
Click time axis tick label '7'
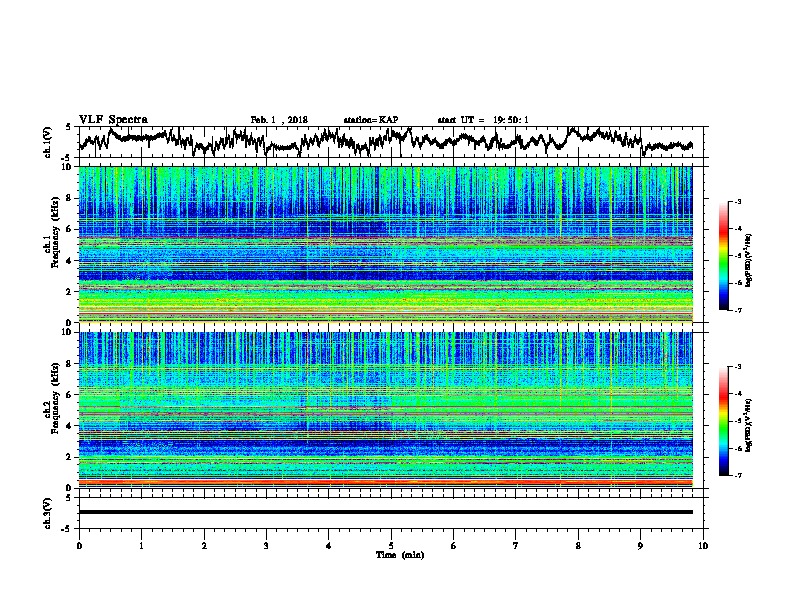[516, 546]
